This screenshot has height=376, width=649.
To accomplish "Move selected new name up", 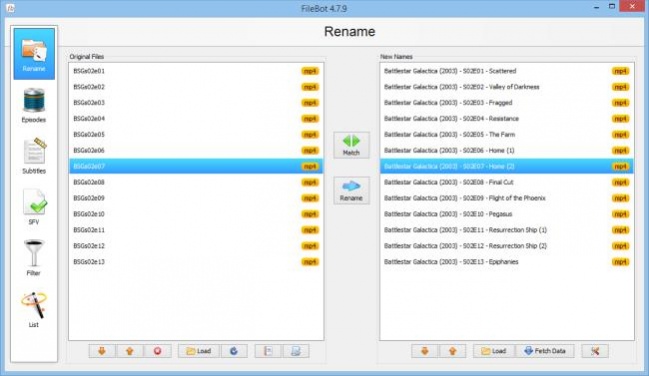I will click(452, 351).
